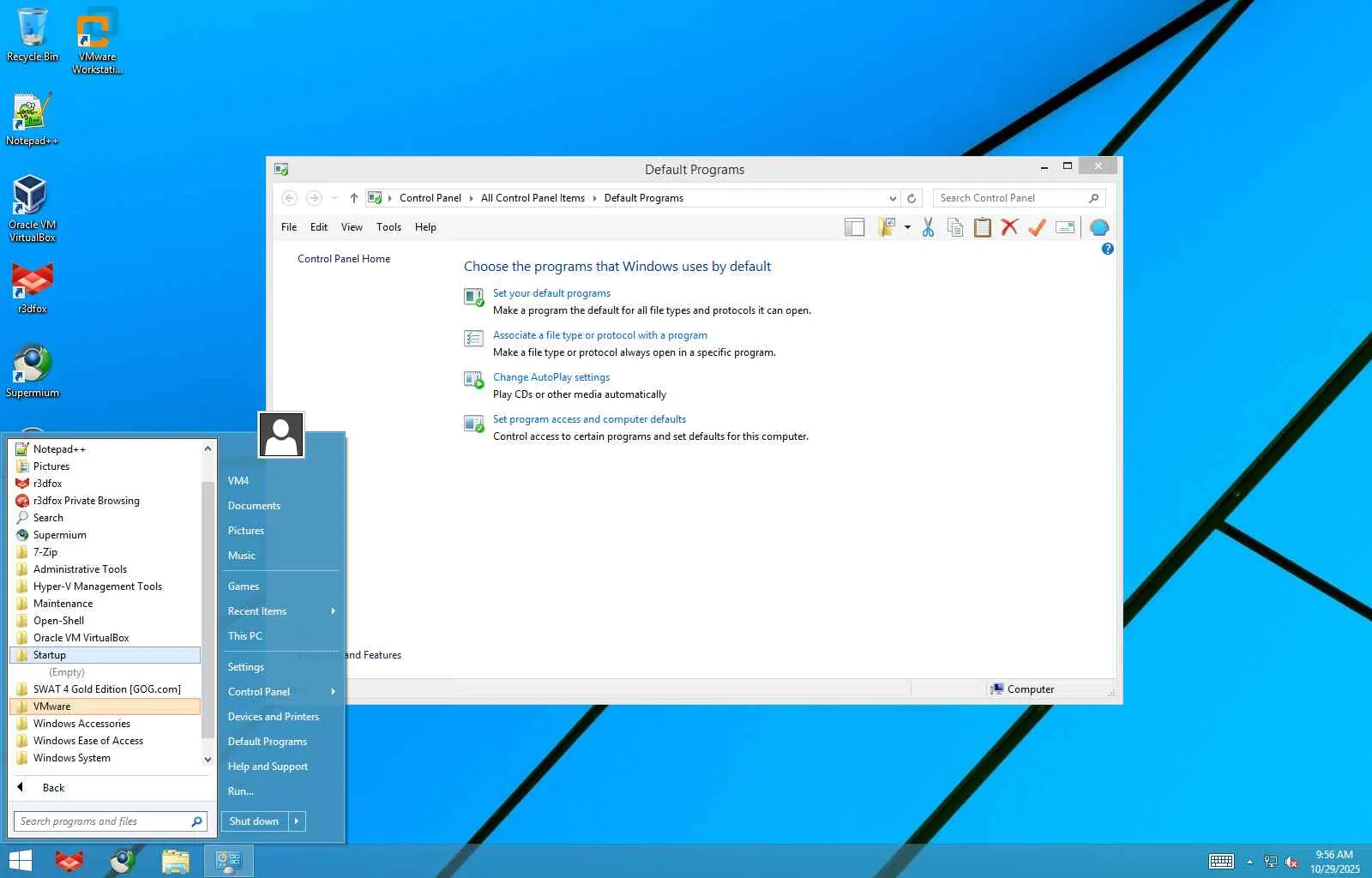Open the dropdown arrow beside the folder options icon
The height and width of the screenshot is (878, 1372).
point(907,227)
